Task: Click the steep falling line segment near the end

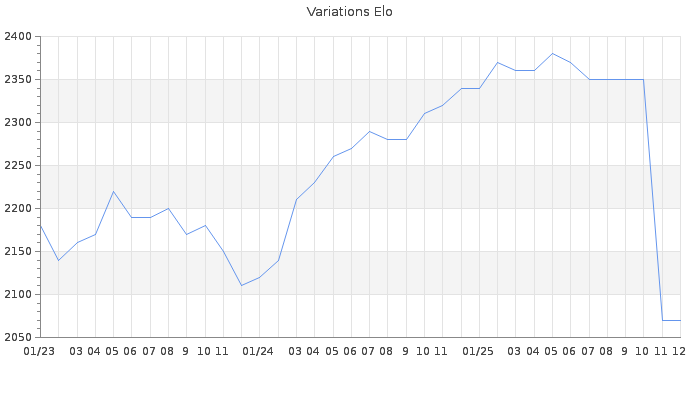Action: [653, 200]
